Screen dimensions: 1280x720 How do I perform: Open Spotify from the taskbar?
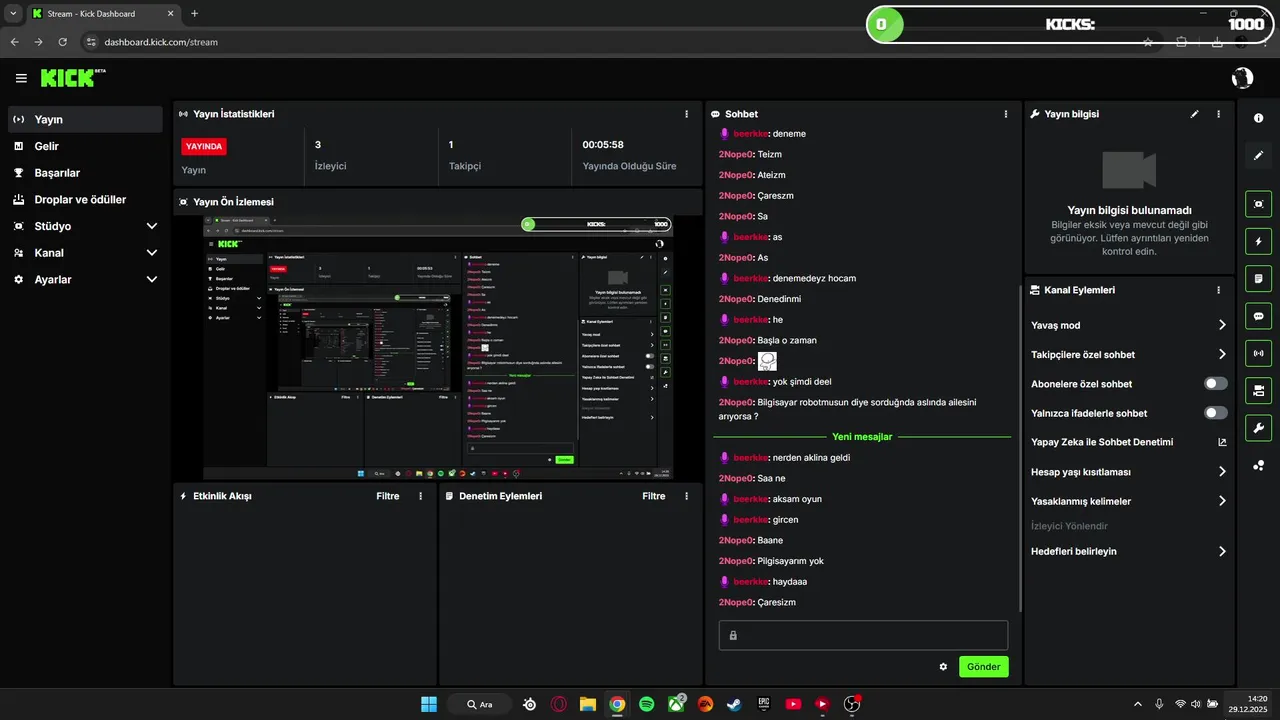tap(646, 704)
